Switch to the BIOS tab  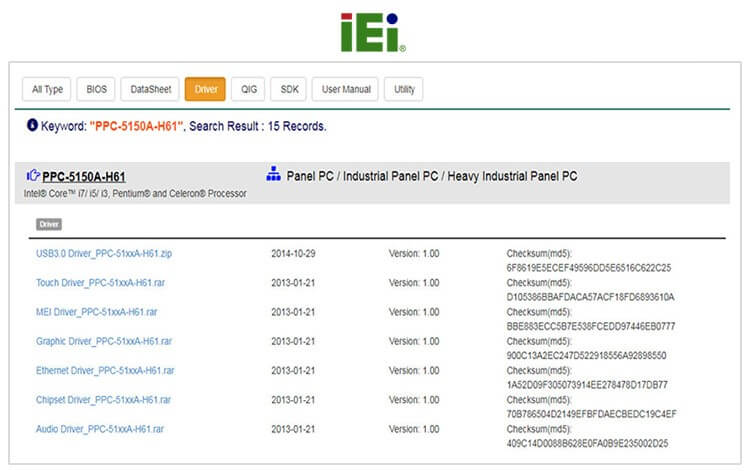[97, 89]
